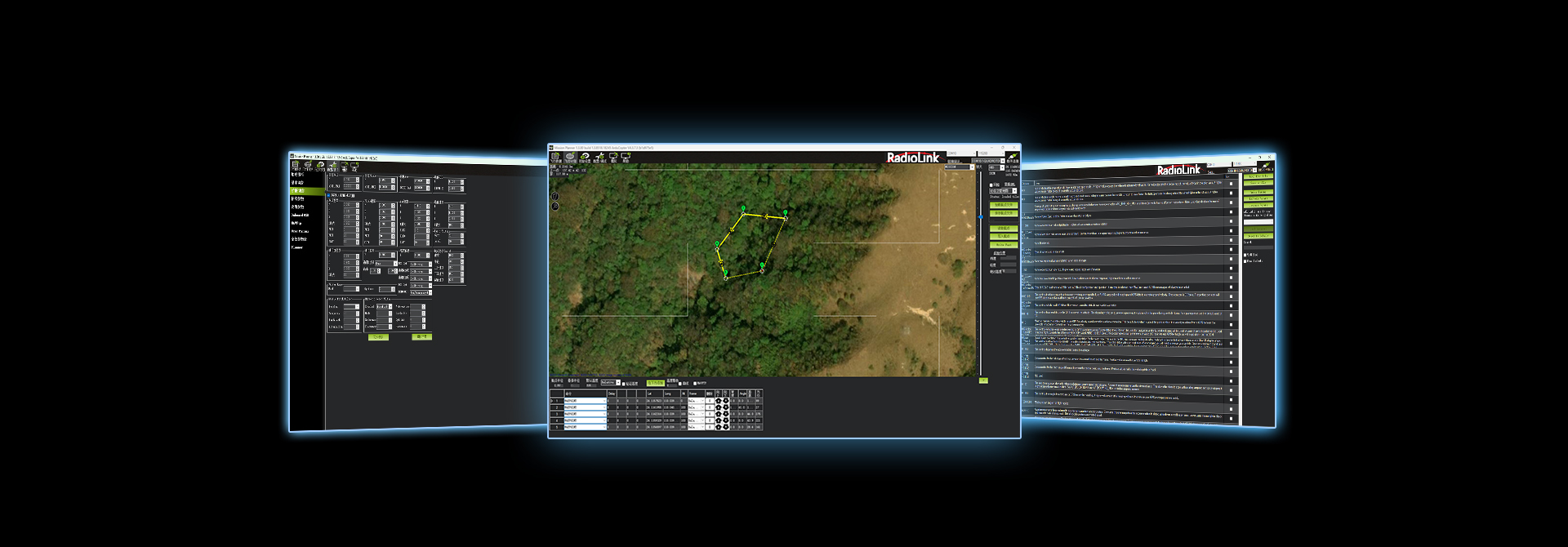This screenshot has height=547, width=1568.
Task: Click the Connect plug icon
Action: (x=1013, y=158)
